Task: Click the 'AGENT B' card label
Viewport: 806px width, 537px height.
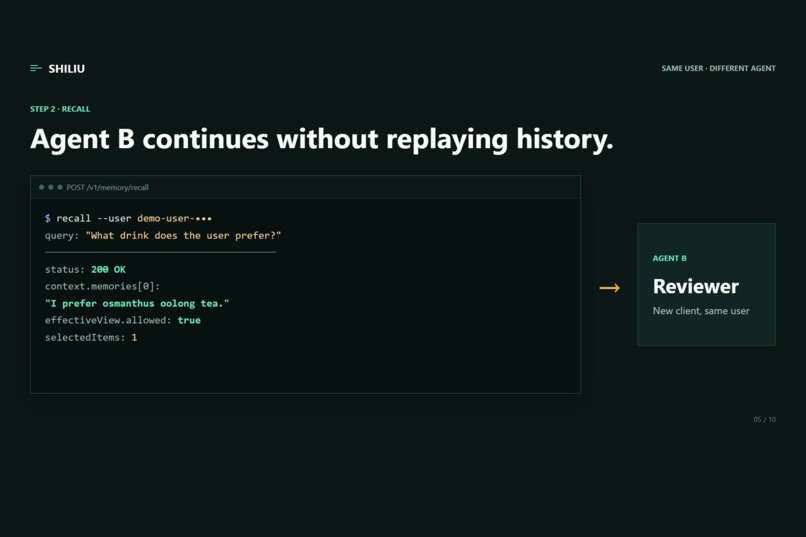Action: click(x=669, y=258)
